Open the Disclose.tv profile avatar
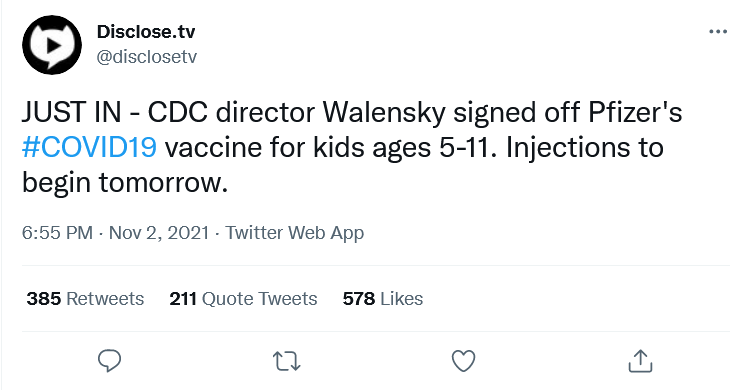This screenshot has height=390, width=748. coord(52,45)
